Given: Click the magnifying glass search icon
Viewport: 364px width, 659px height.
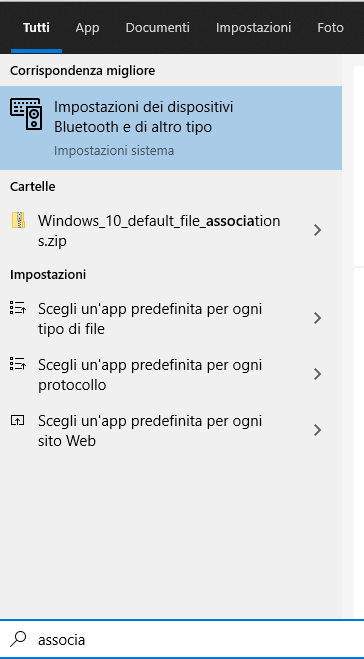Looking at the screenshot, I should [x=18, y=639].
